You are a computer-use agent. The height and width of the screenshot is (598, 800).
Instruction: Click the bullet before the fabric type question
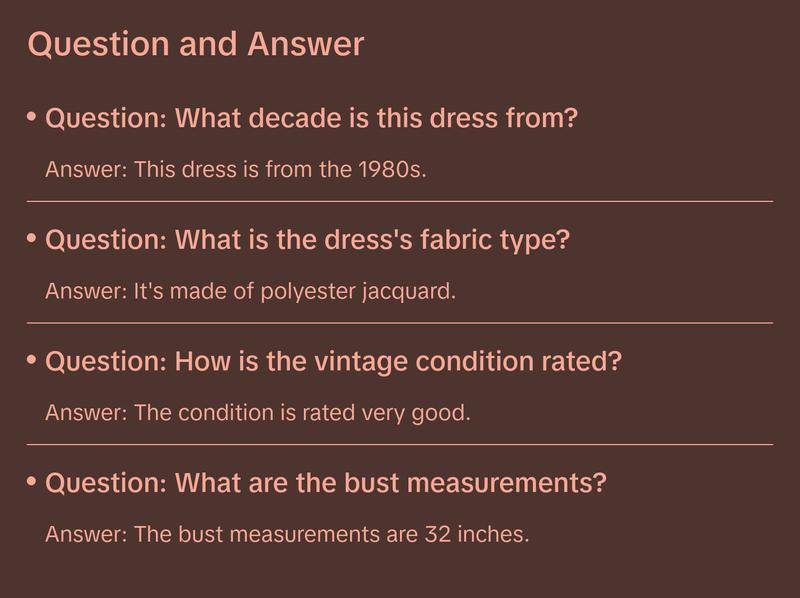[32, 240]
